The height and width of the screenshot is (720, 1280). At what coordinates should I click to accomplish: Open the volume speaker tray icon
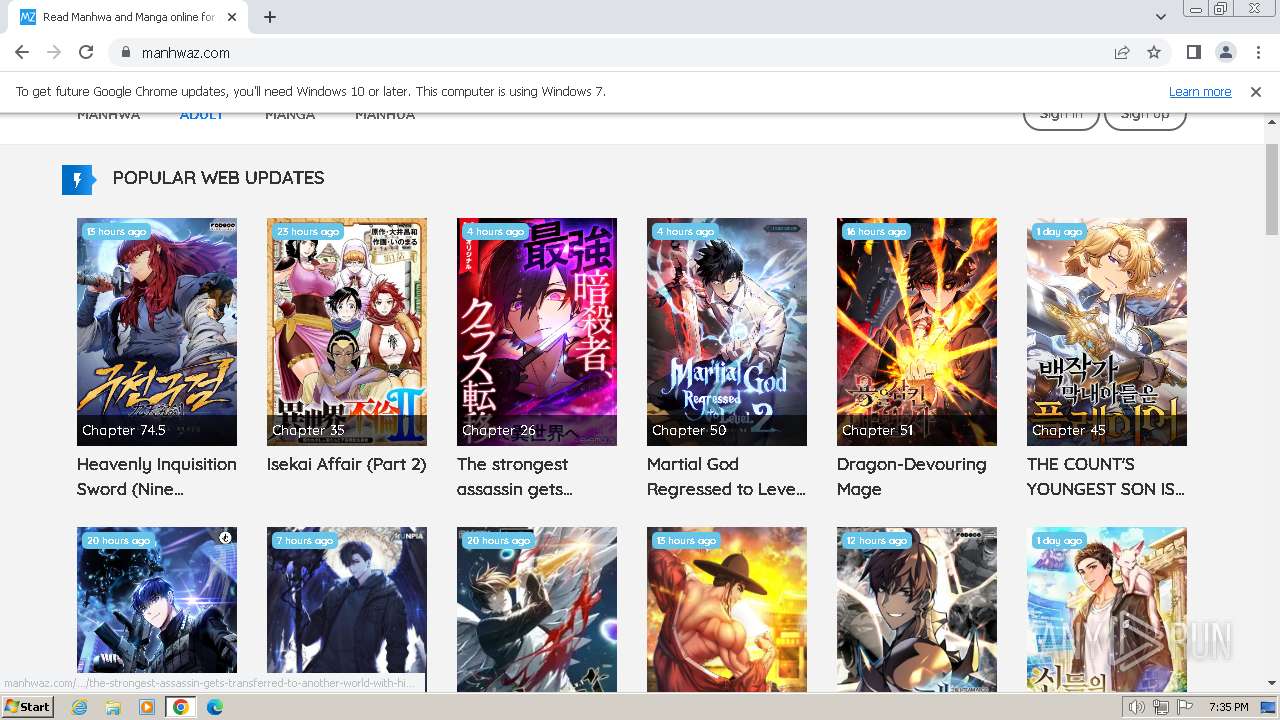(x=1136, y=707)
